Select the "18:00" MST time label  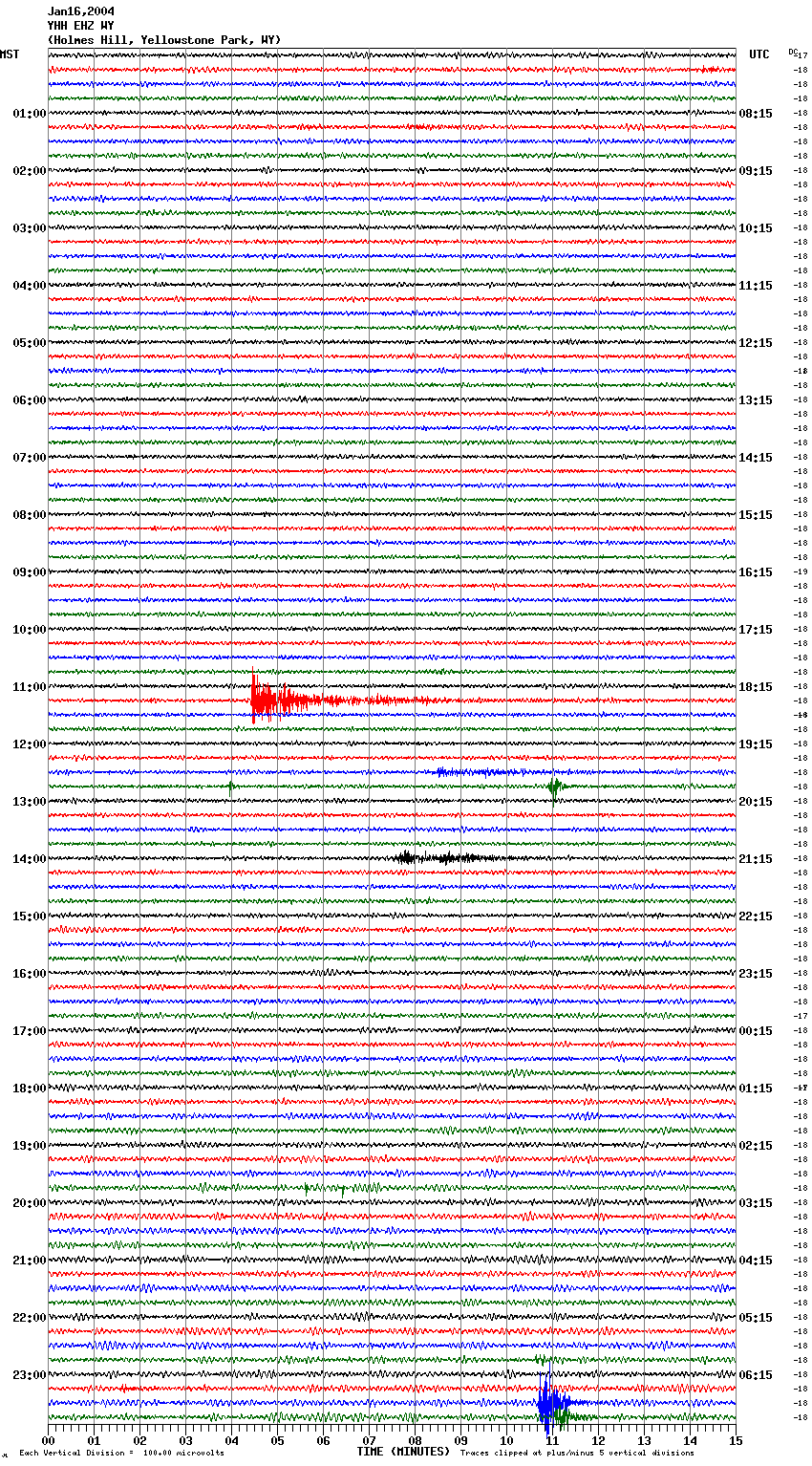click(x=30, y=1089)
